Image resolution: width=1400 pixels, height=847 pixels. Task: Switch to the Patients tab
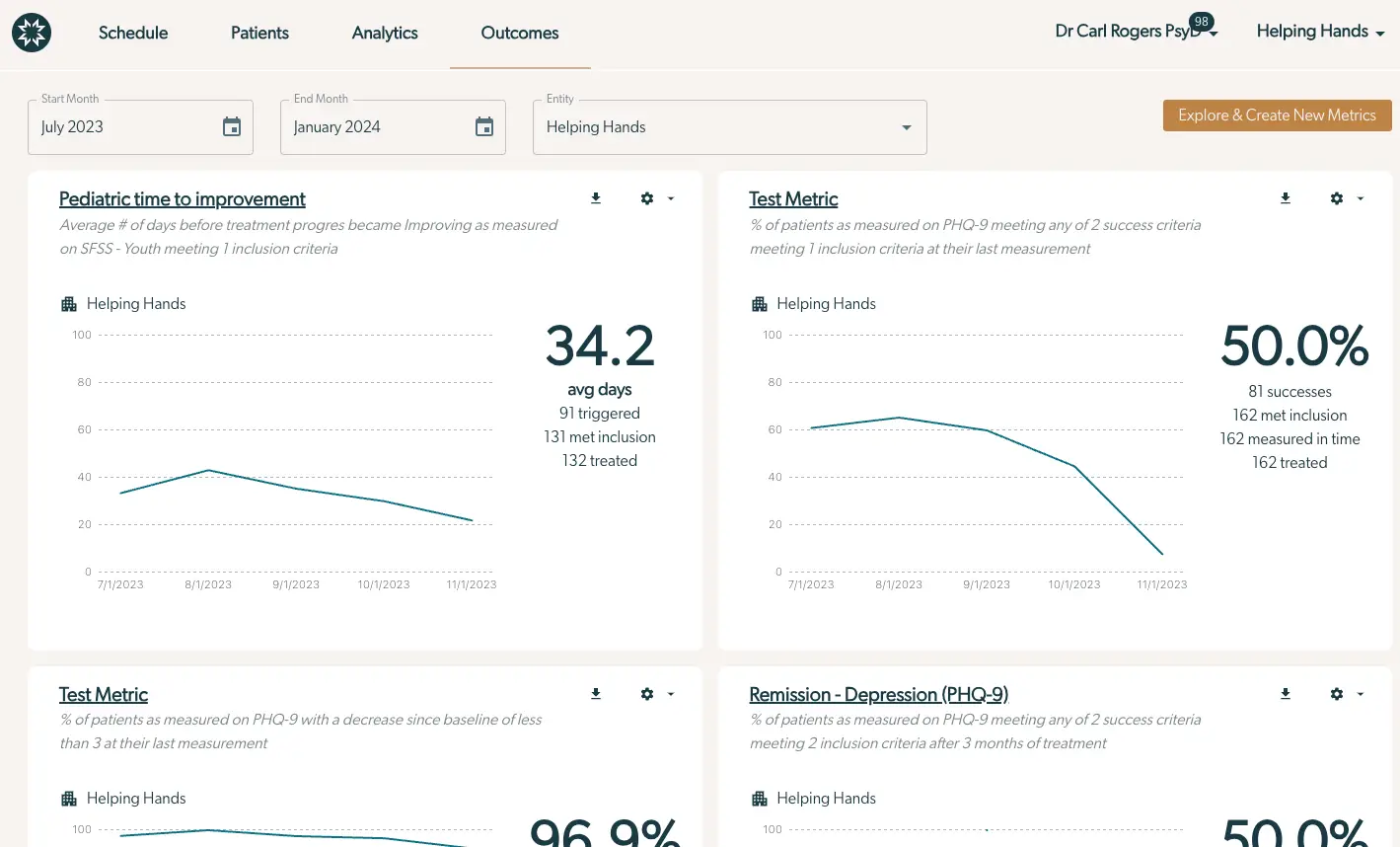(x=259, y=33)
